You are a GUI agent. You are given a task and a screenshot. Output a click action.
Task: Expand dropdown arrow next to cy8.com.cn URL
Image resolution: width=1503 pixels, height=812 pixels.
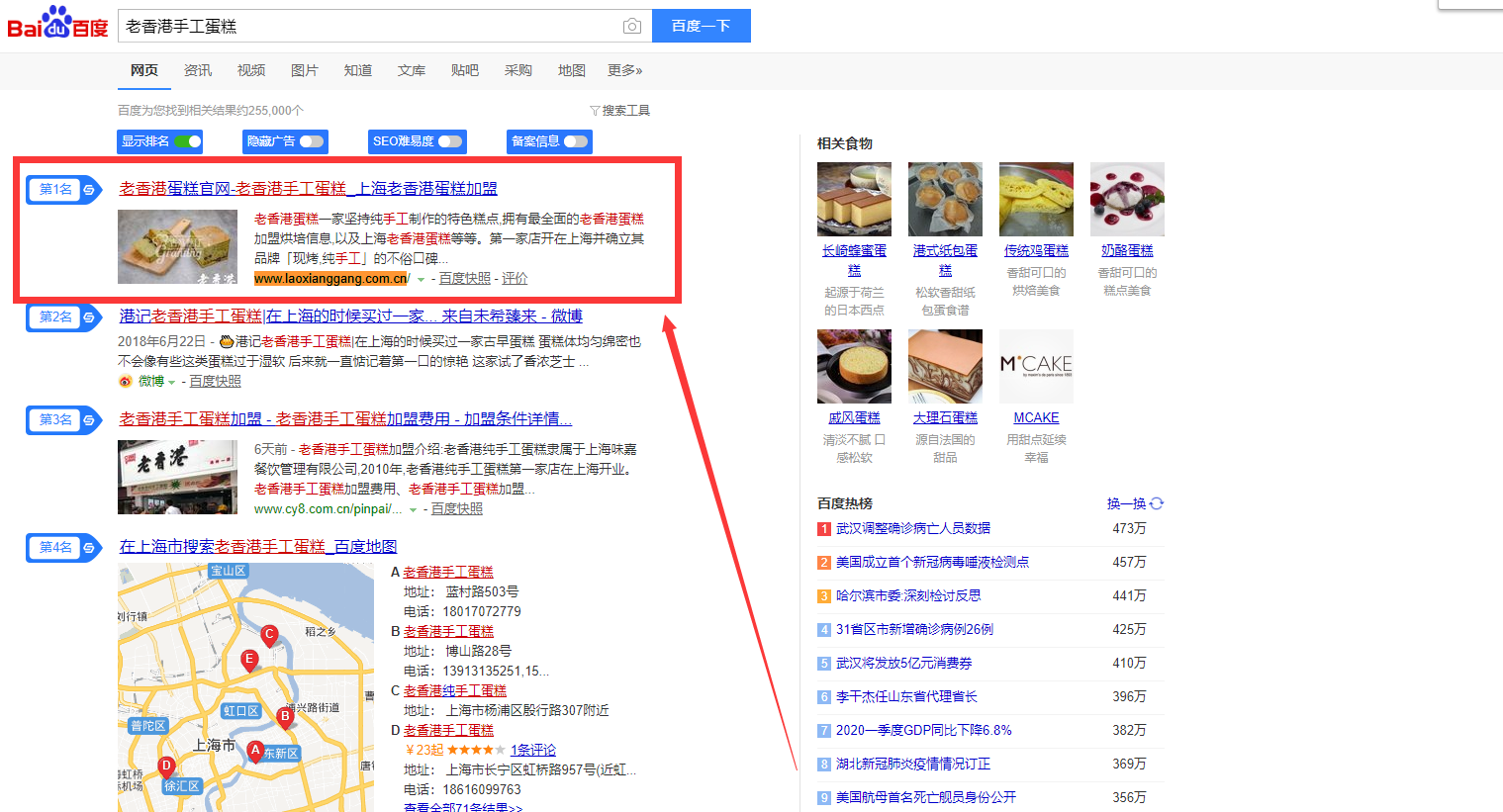pyautogui.click(x=414, y=510)
